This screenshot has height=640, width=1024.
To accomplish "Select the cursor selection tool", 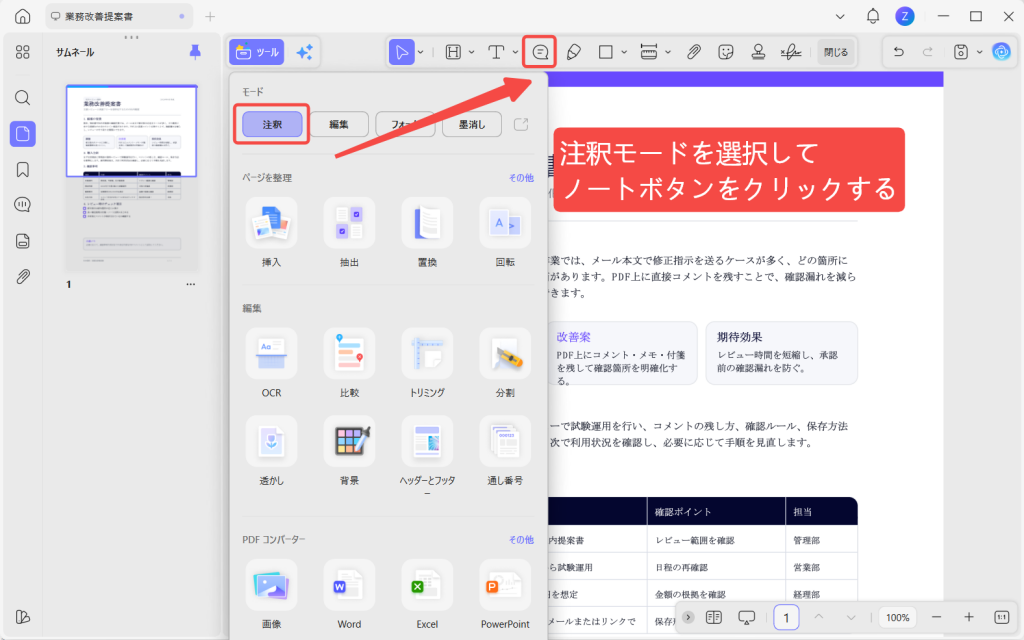I will [401, 52].
